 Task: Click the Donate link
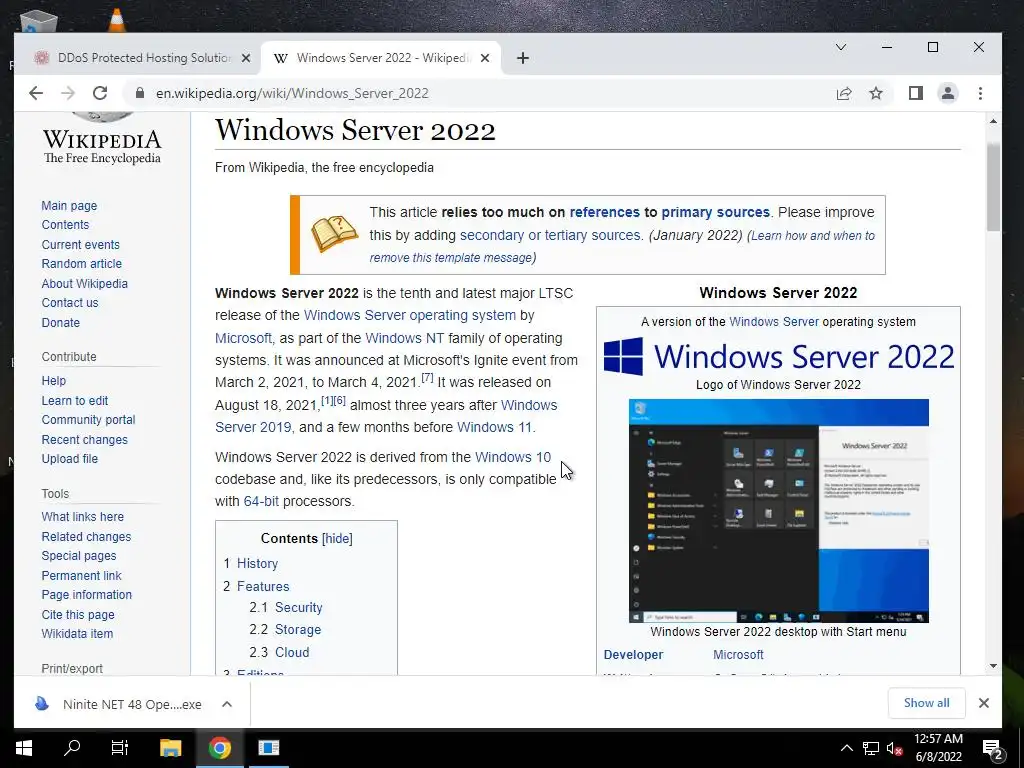pos(61,323)
